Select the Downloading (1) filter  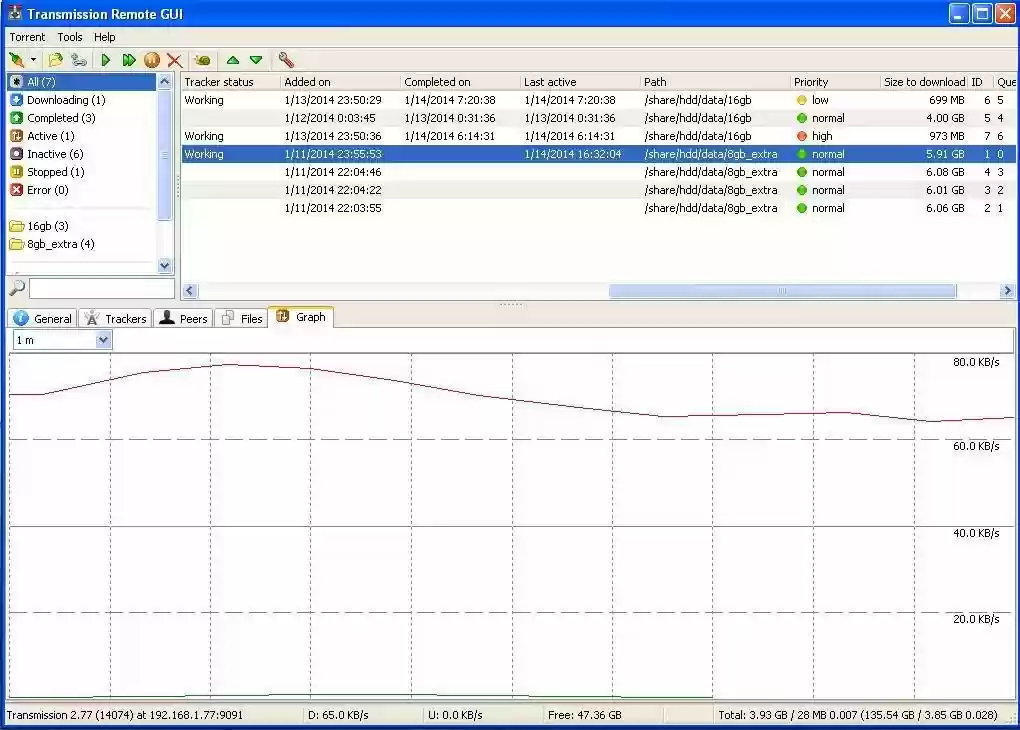81,100
